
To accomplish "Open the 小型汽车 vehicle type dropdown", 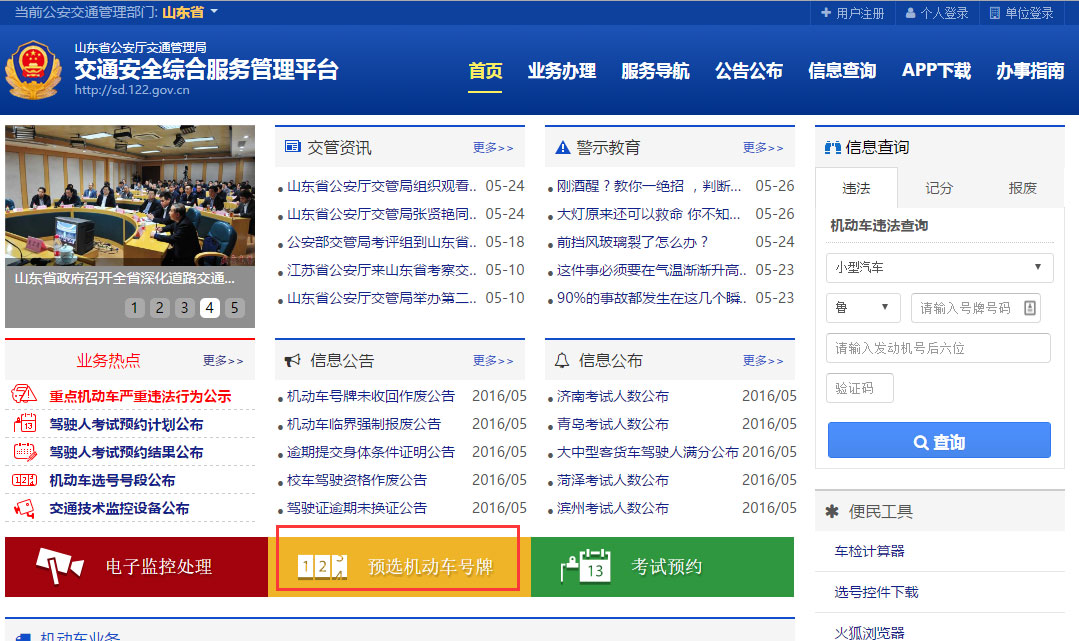I will [x=938, y=268].
